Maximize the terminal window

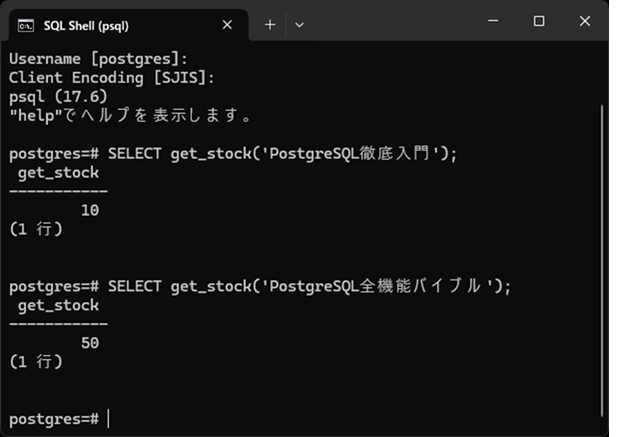tap(539, 21)
